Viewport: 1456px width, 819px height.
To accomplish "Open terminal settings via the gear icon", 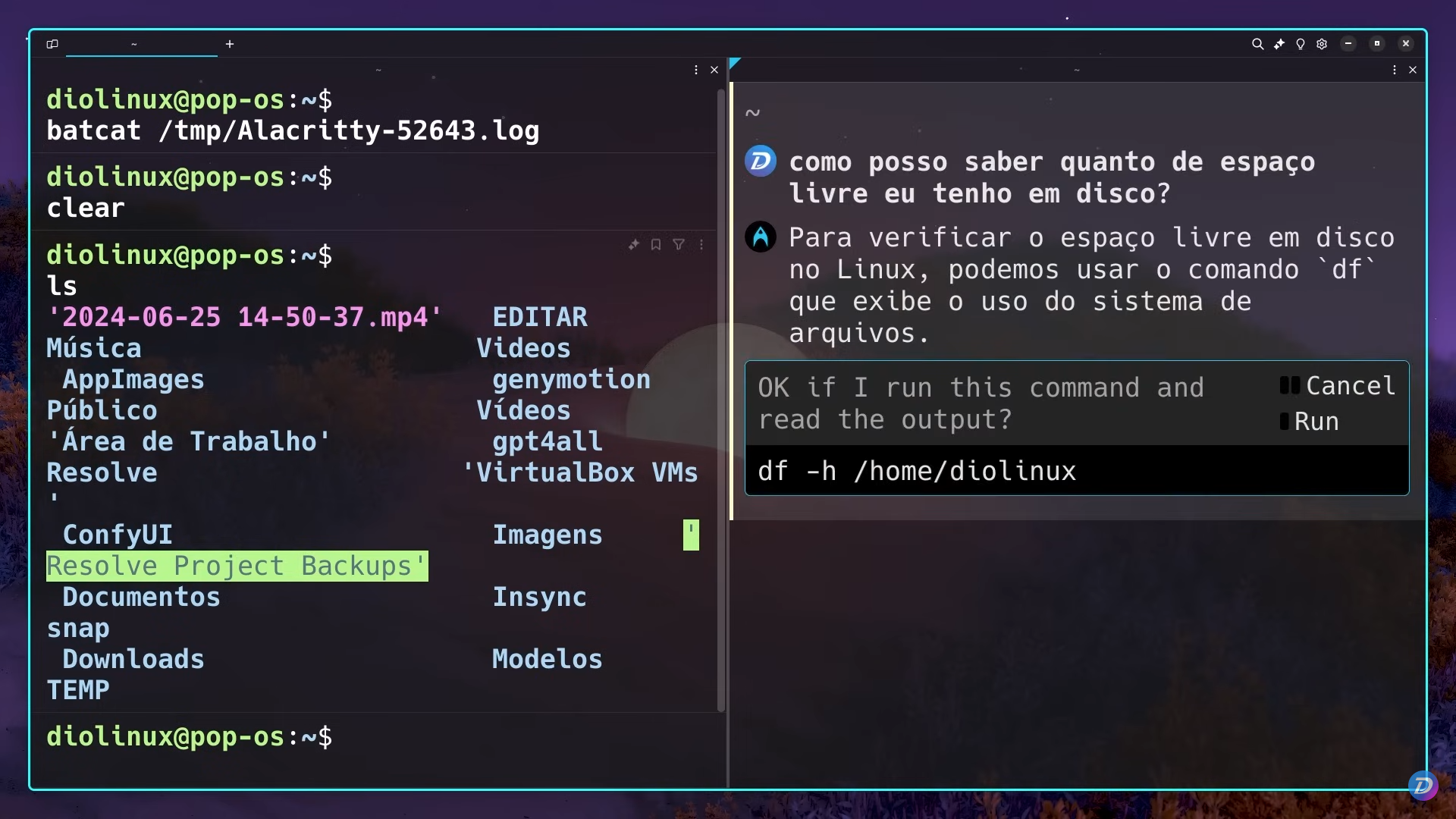I will click(x=1322, y=44).
